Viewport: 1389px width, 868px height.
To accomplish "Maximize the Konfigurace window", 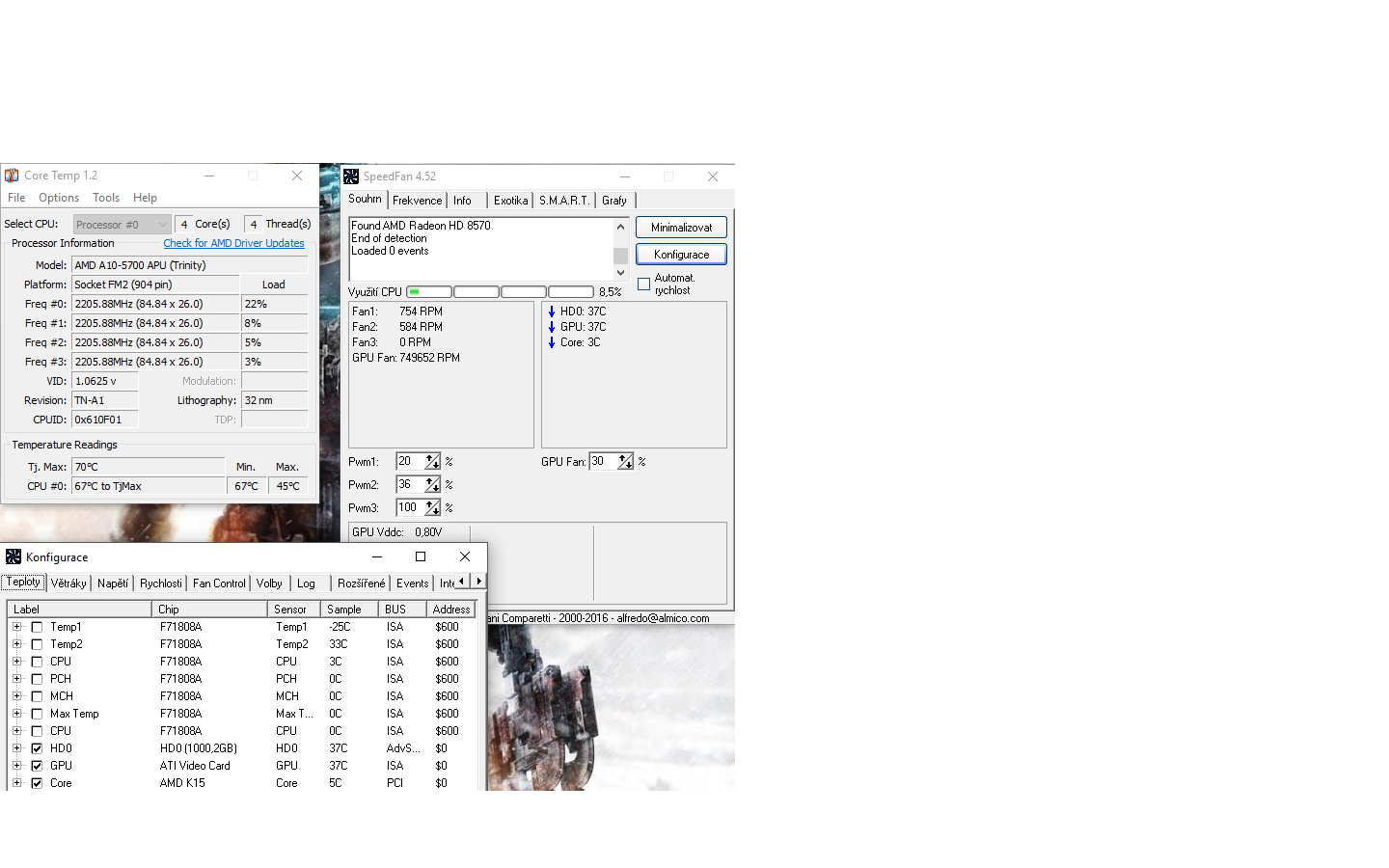I will click(421, 556).
